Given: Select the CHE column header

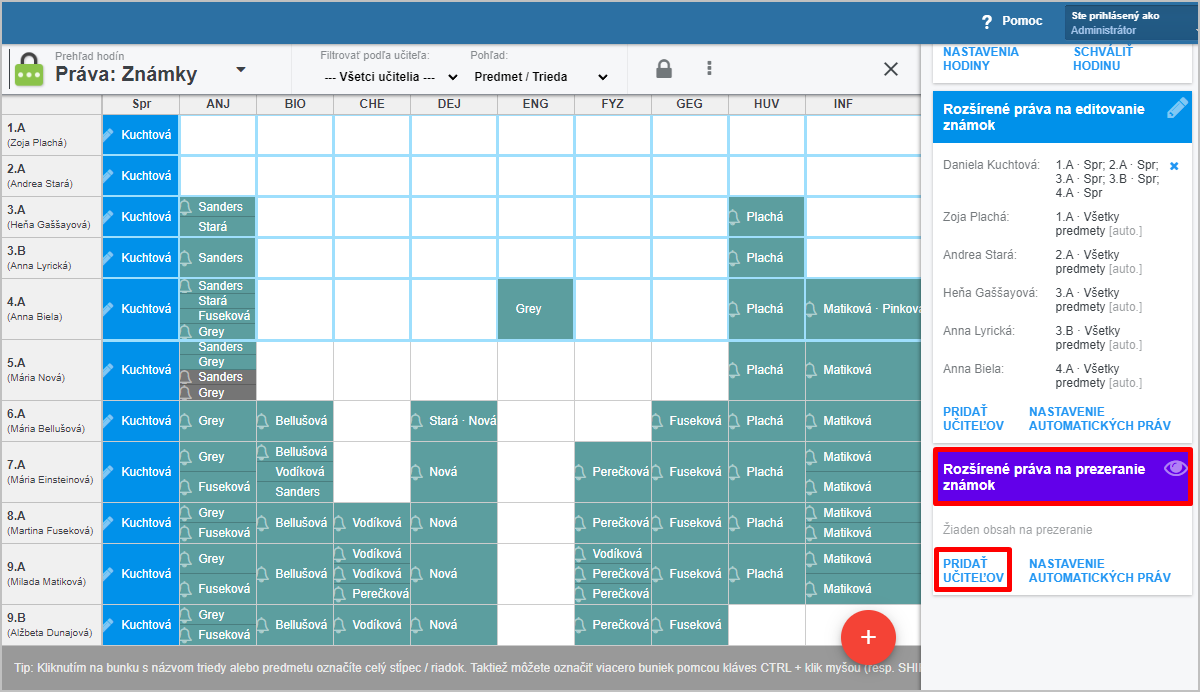Looking at the screenshot, I should coord(372,104).
